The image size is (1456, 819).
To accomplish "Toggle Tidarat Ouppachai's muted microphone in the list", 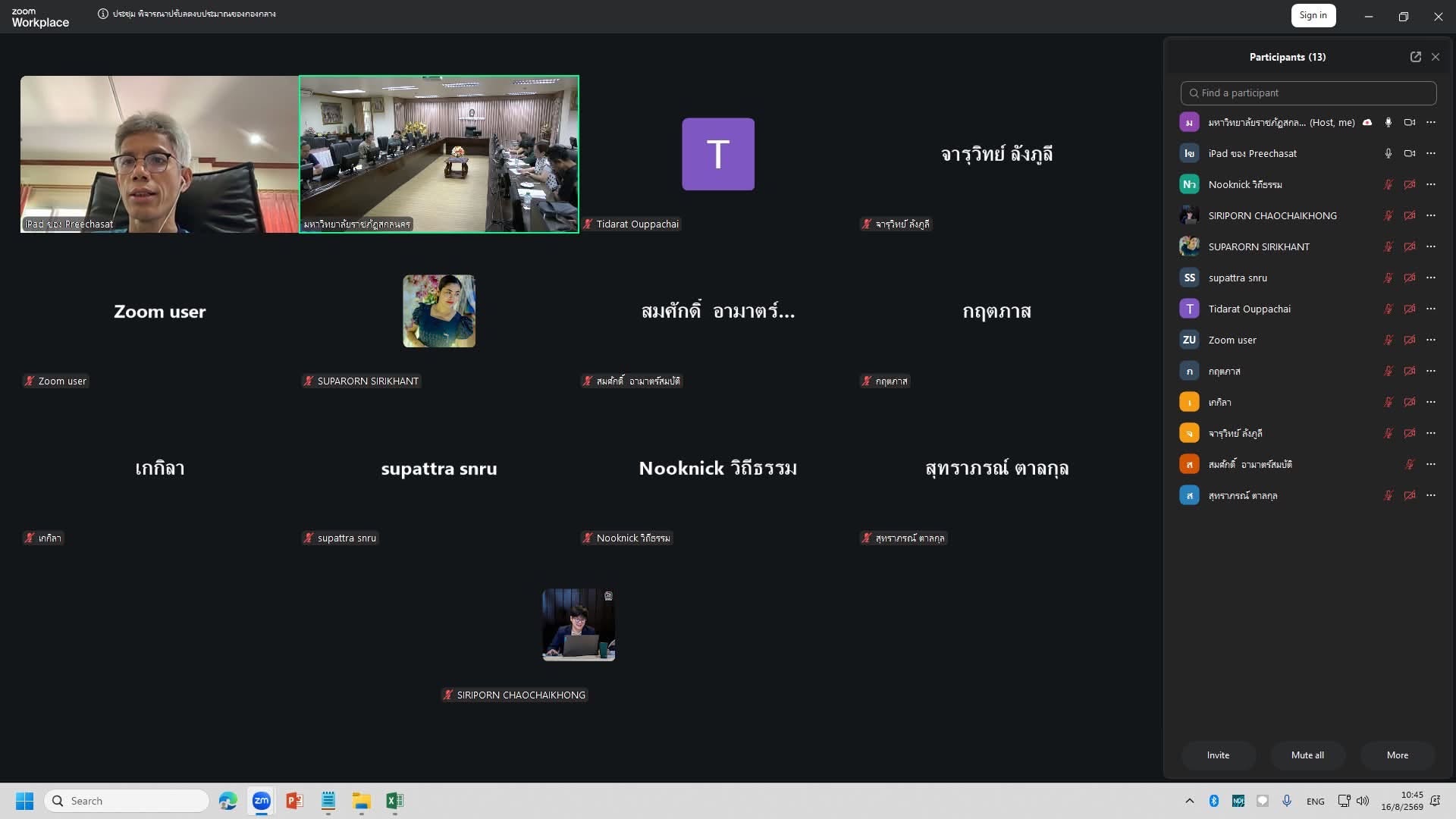I will [1389, 309].
